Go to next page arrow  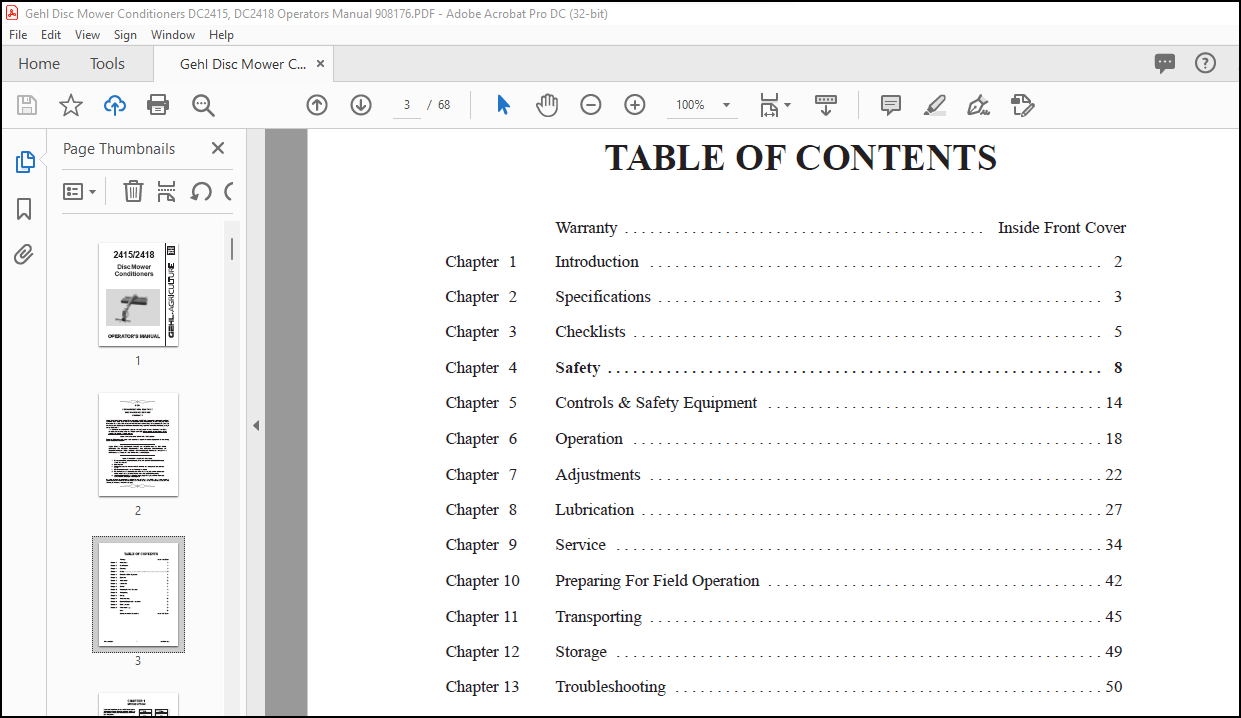361,105
